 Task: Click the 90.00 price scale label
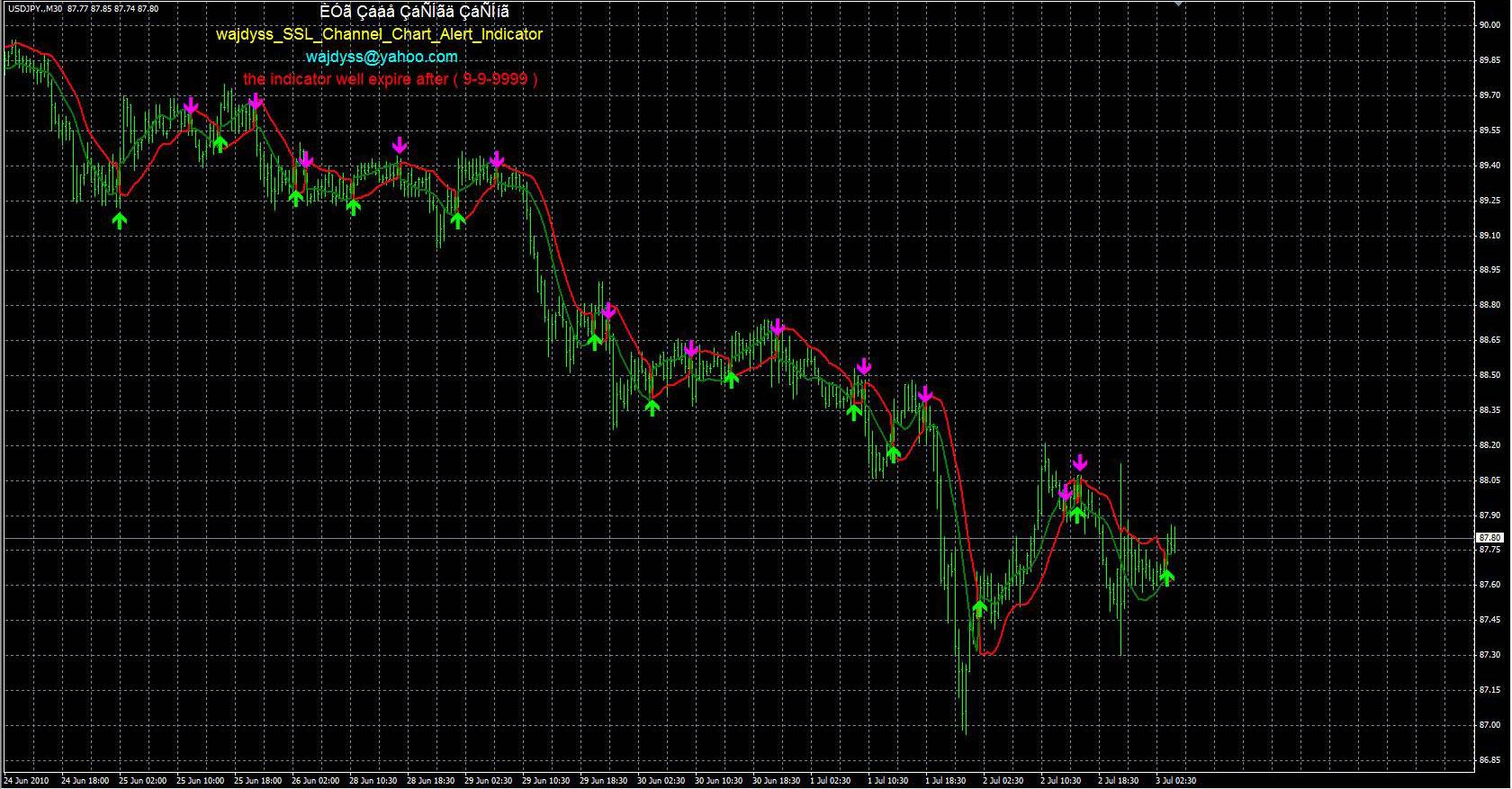[x=1489, y=25]
